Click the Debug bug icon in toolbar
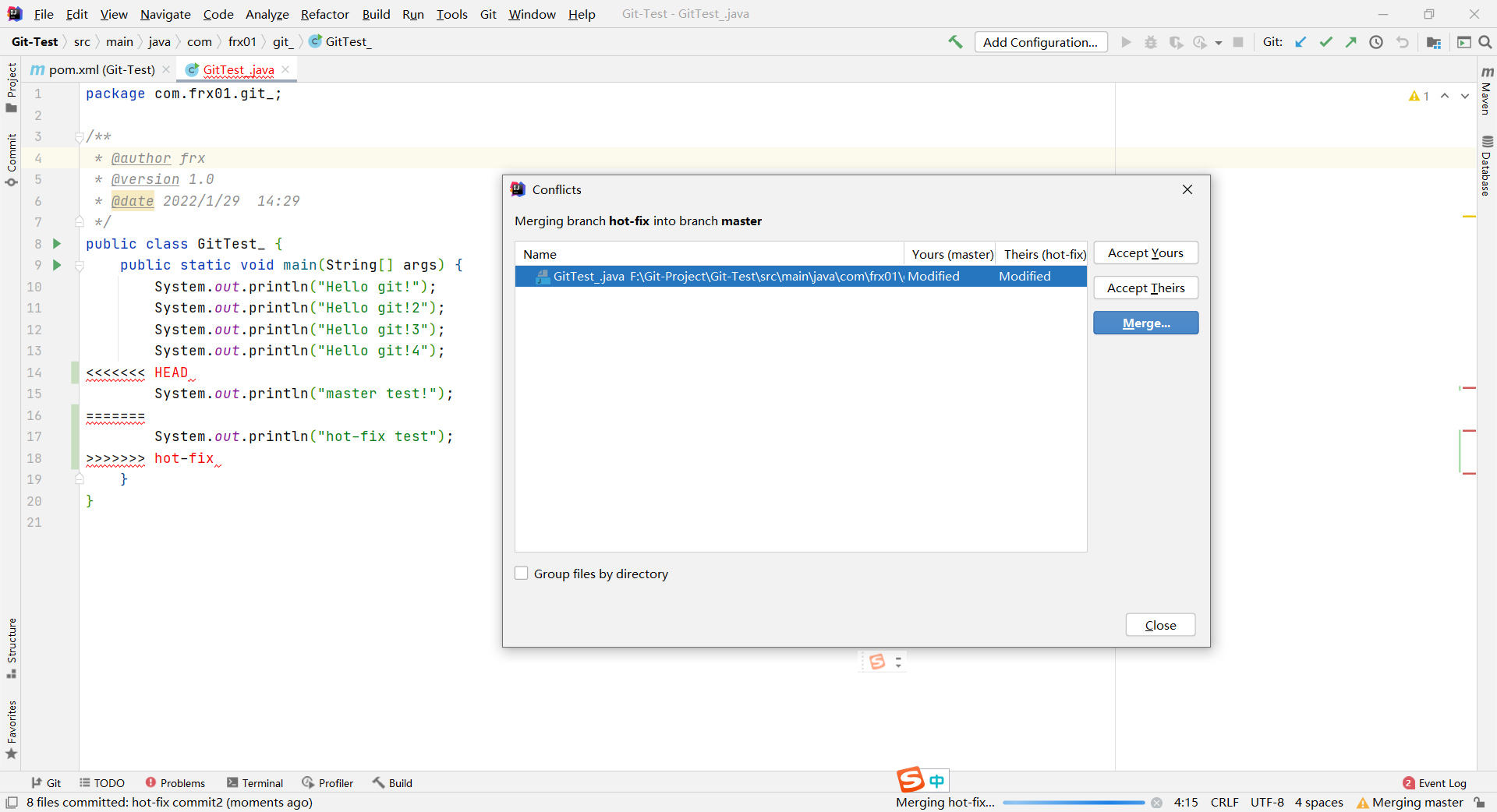This screenshot has height=812, width=1497. pyautogui.click(x=1151, y=42)
